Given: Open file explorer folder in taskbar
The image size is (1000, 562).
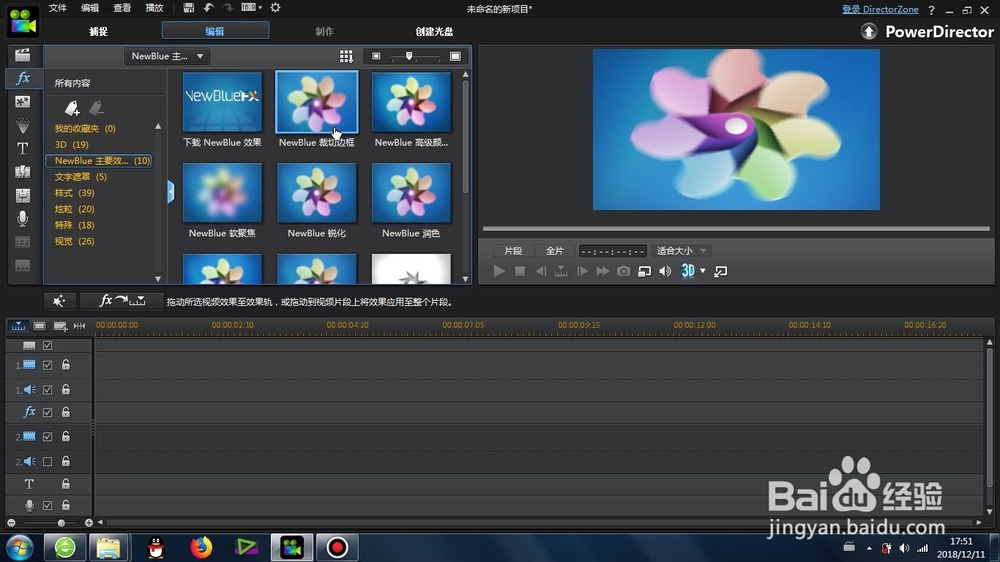Looking at the screenshot, I should (108, 547).
